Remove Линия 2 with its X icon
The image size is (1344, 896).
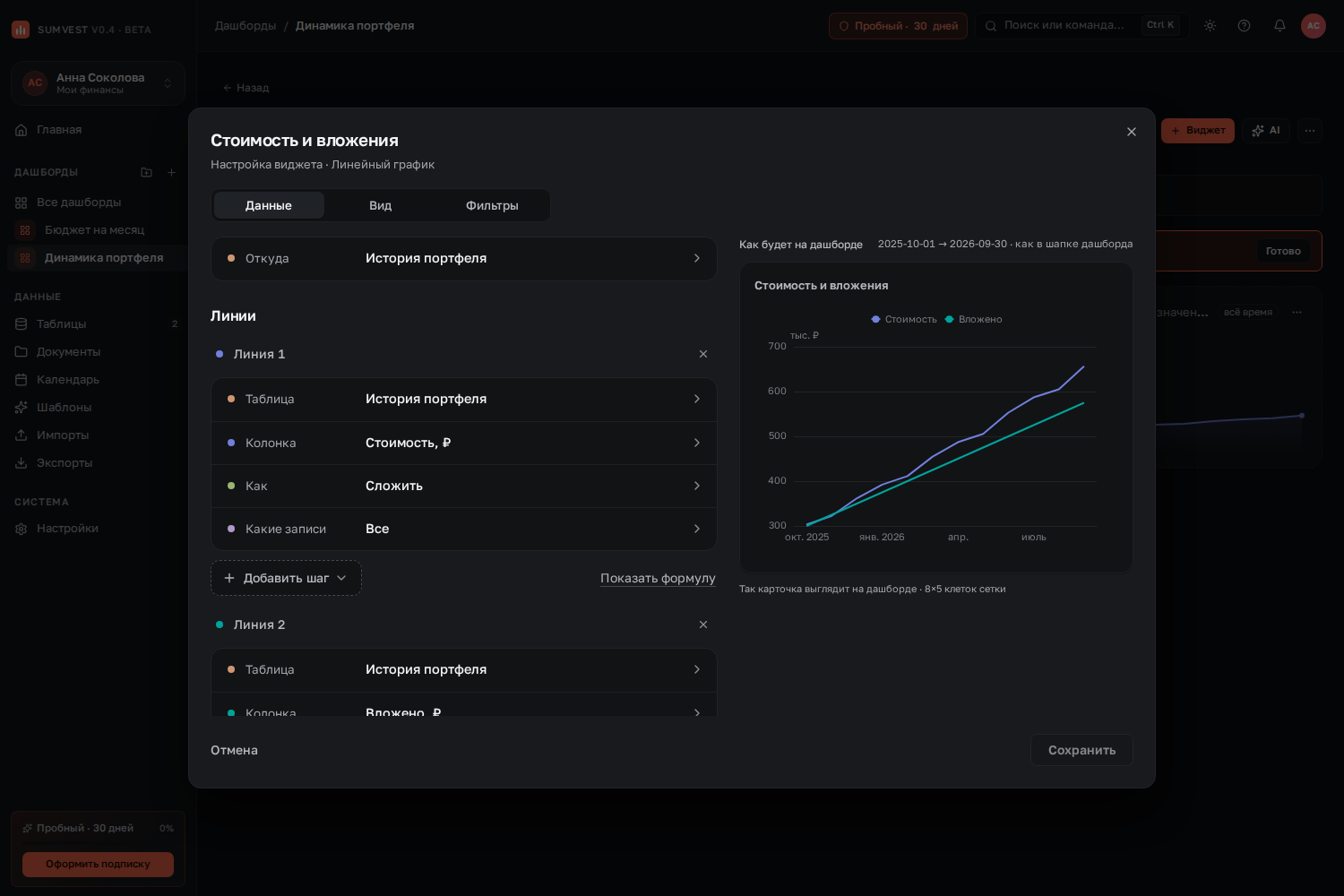703,625
